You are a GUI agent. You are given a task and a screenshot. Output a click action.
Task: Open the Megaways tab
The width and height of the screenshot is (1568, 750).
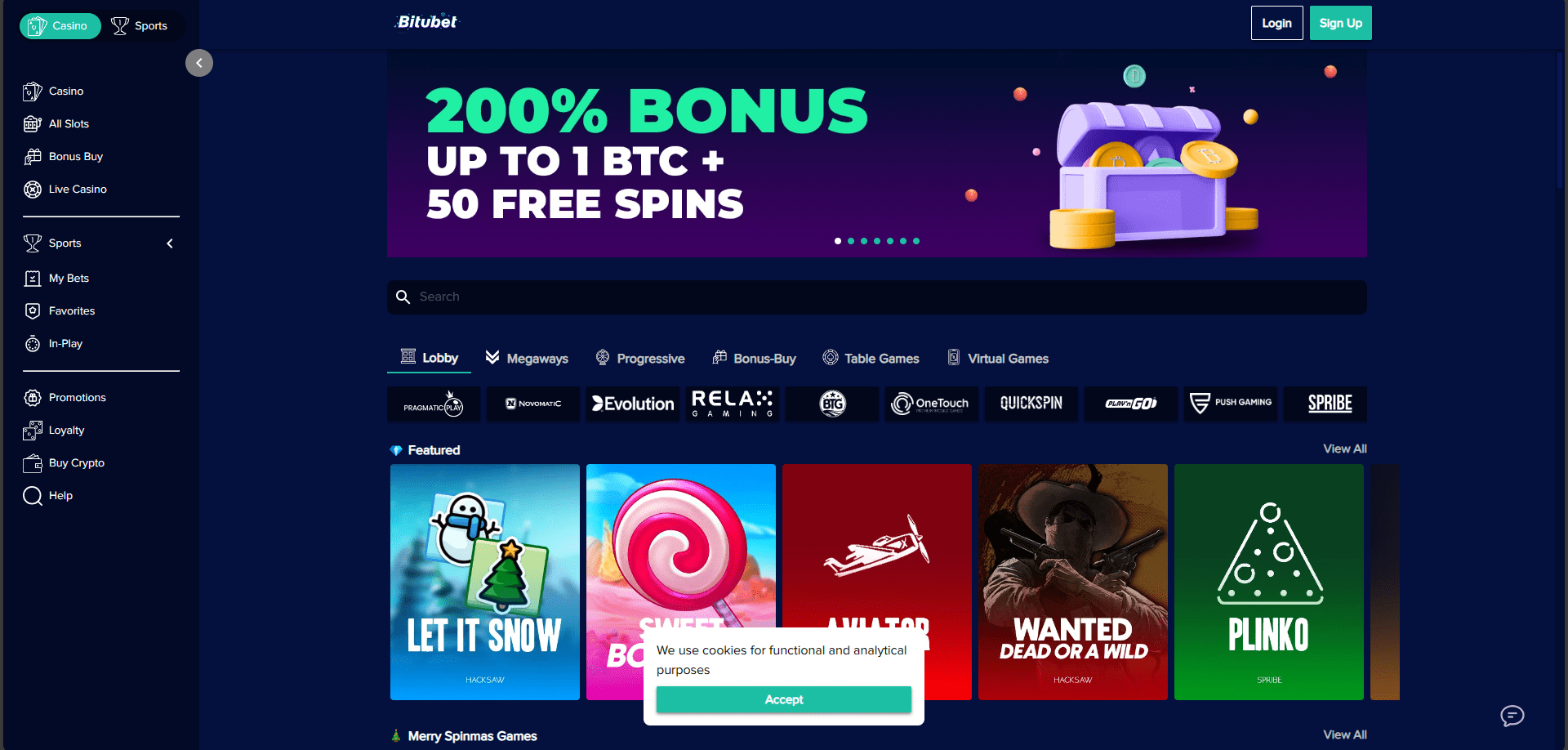527,358
